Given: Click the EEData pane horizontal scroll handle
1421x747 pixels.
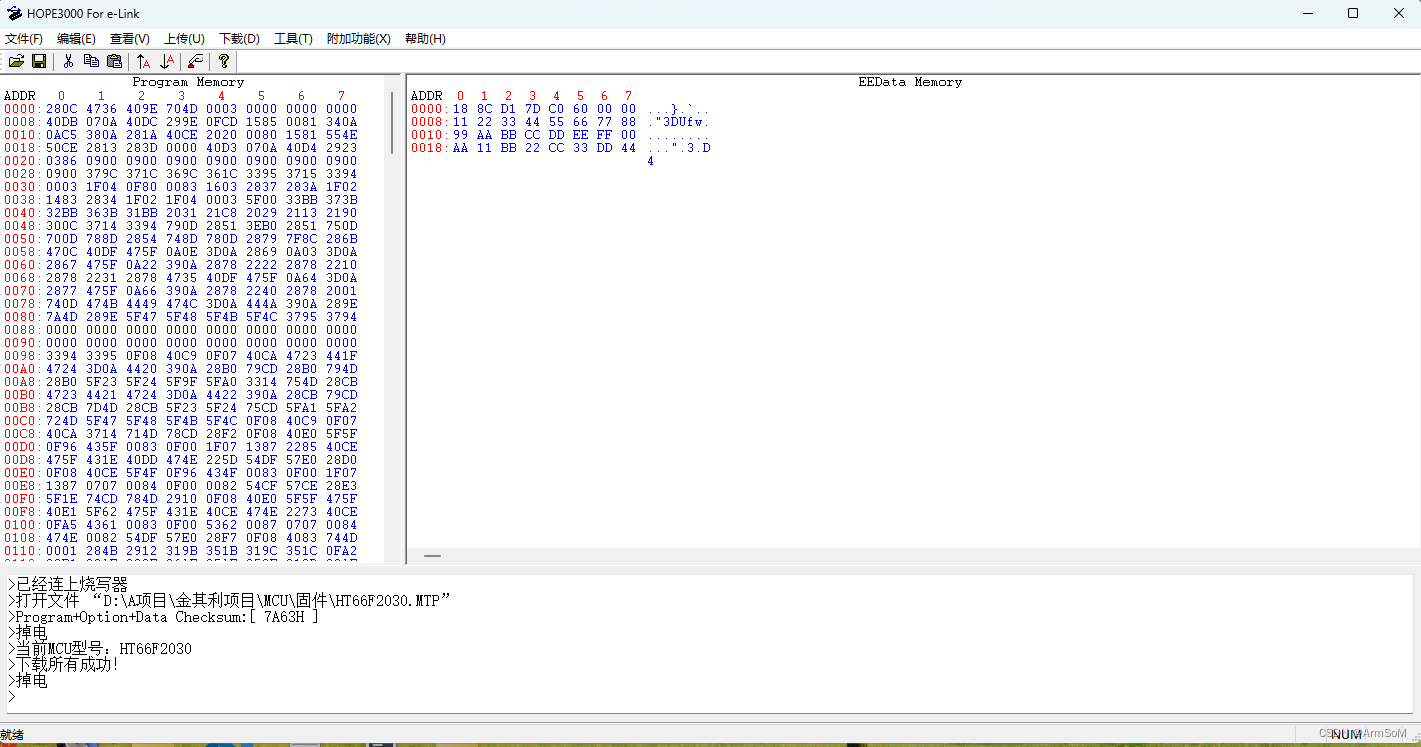Looking at the screenshot, I should 432,555.
